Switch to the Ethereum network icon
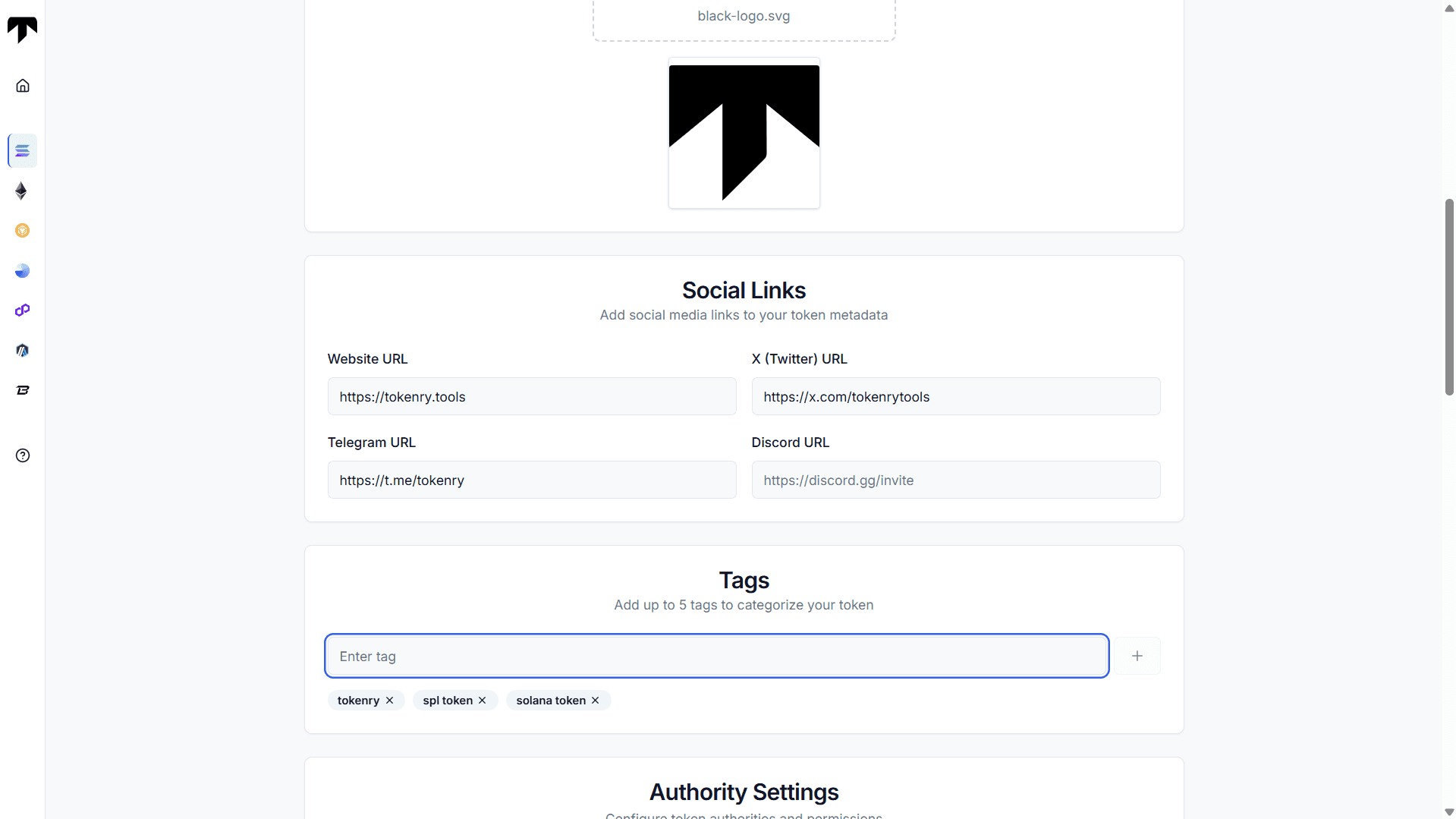This screenshot has height=819, width=1456. [22, 191]
